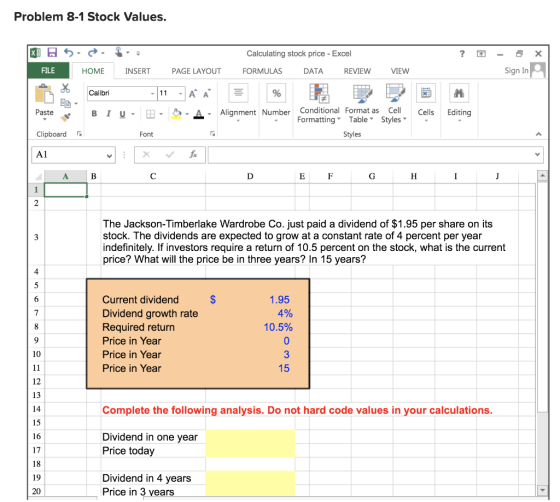
Task: Expand the Underline style dropdown arrow
Action: (133, 114)
